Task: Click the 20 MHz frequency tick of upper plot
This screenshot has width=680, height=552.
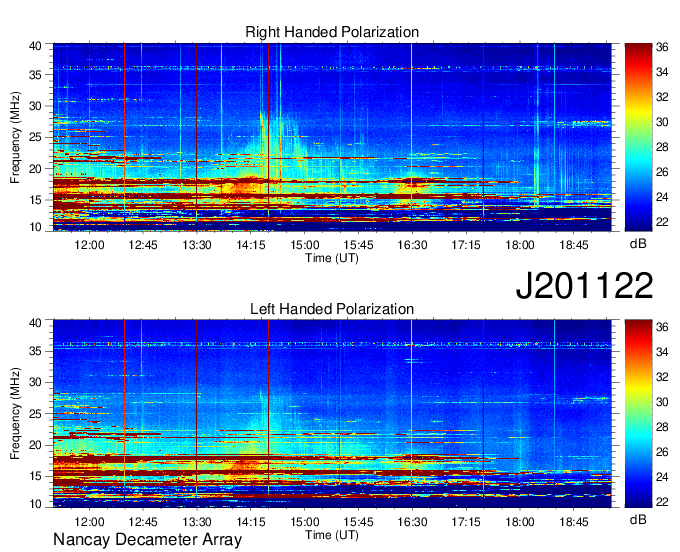Action: click(35, 169)
